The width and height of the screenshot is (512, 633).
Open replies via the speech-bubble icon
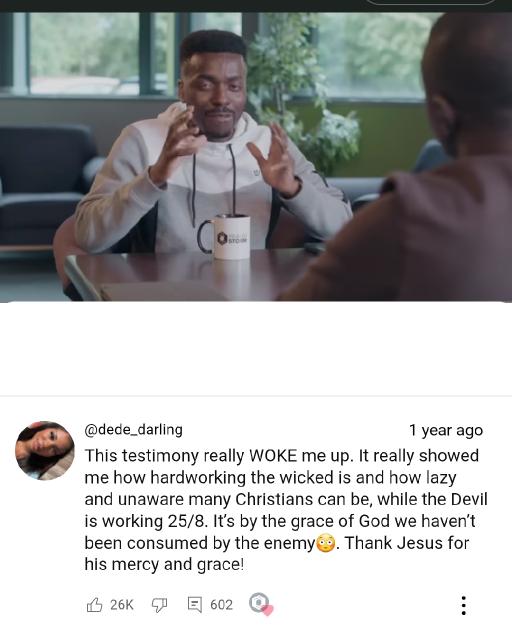tap(195, 605)
